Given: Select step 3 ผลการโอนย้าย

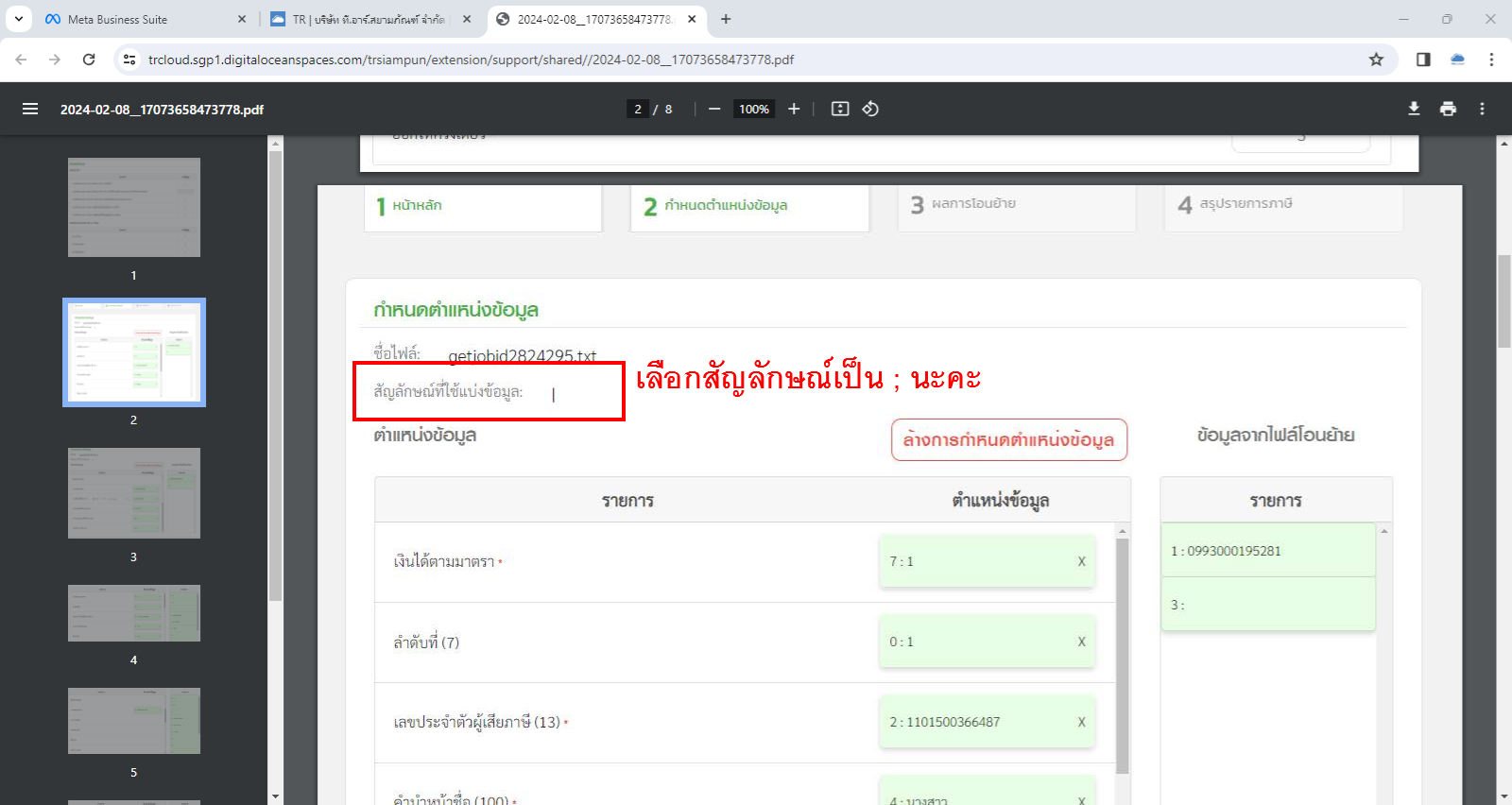Looking at the screenshot, I should click(1016, 207).
